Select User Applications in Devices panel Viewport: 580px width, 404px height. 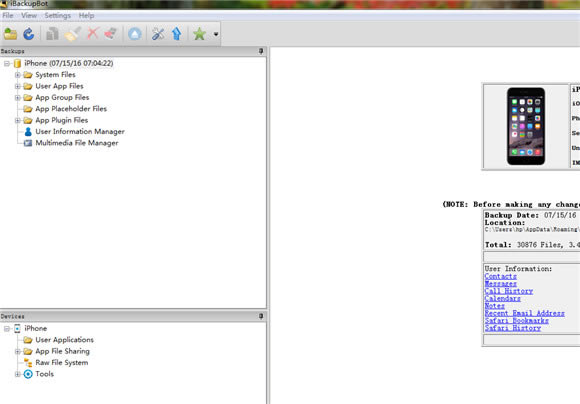pos(64,340)
